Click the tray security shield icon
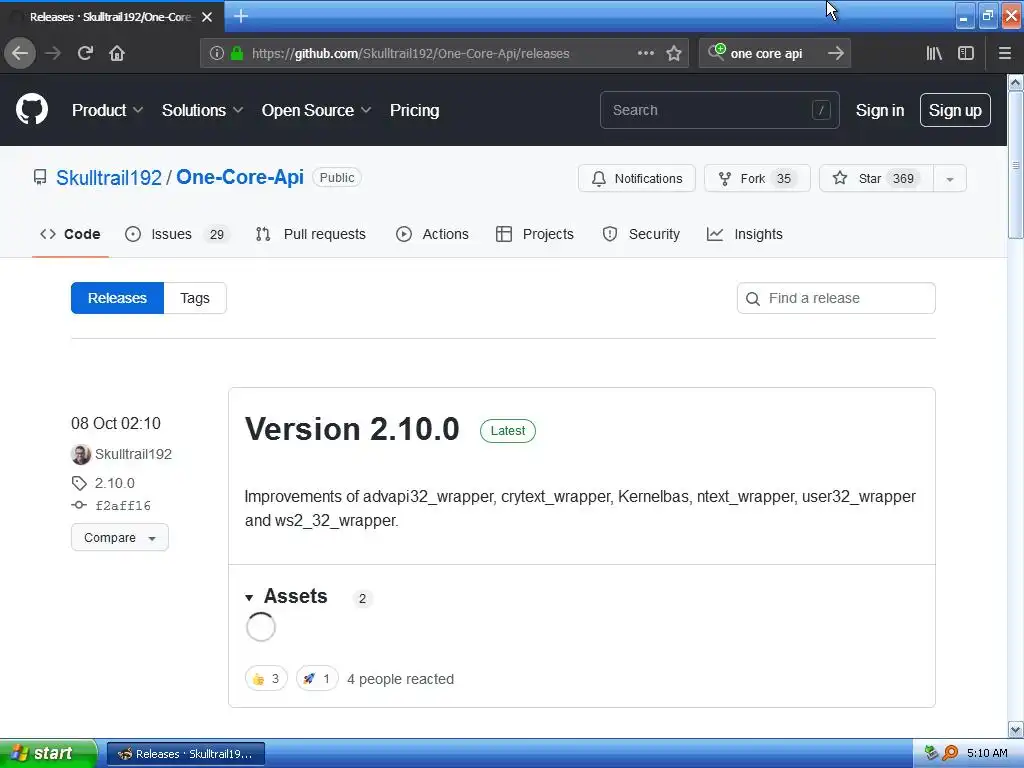Screen dimensions: 1024x768 (x=932, y=753)
